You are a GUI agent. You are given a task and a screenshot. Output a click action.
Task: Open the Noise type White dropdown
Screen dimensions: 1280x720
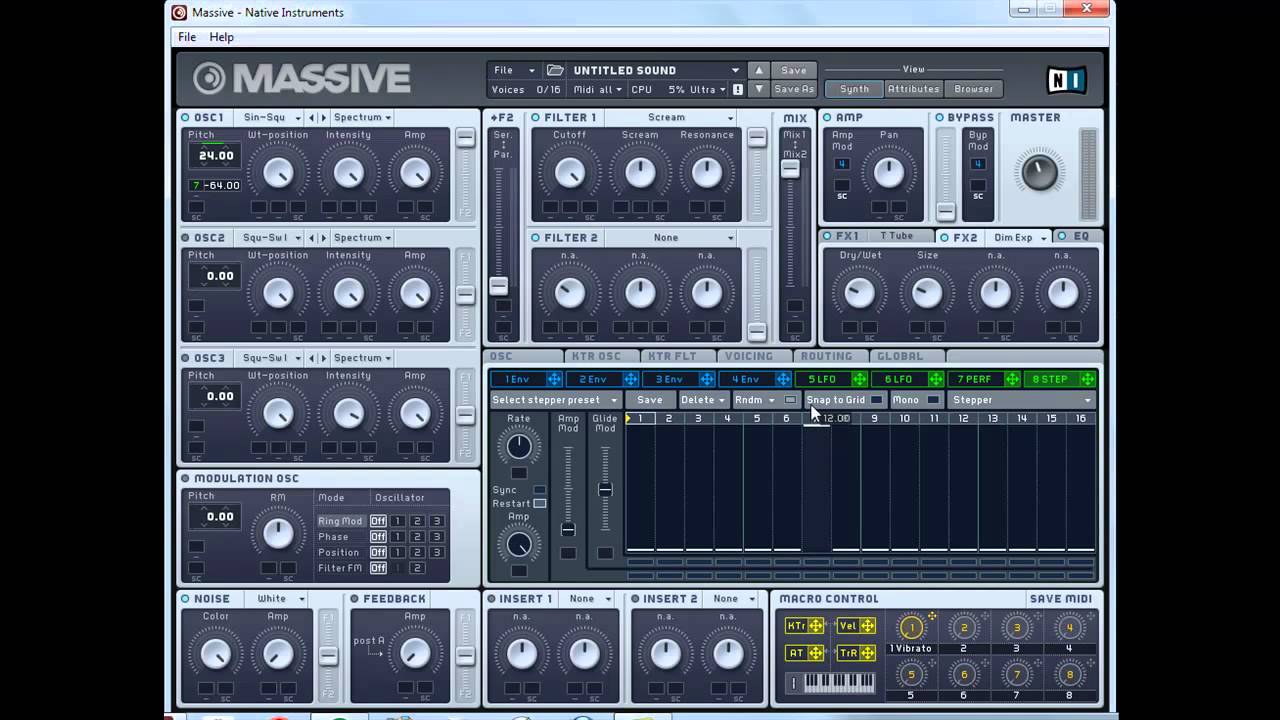[x=280, y=599]
